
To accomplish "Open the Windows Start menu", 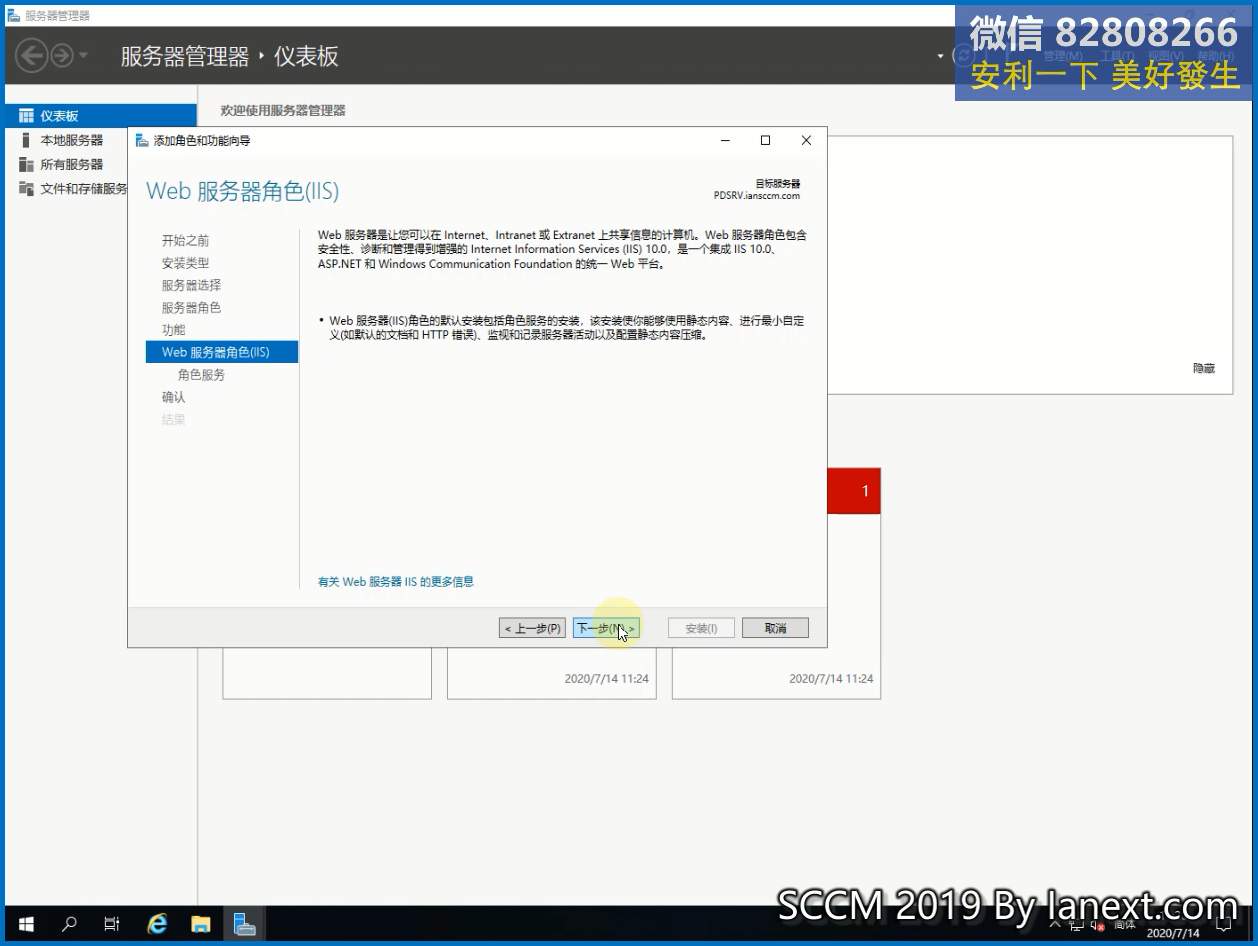I will tap(27, 925).
